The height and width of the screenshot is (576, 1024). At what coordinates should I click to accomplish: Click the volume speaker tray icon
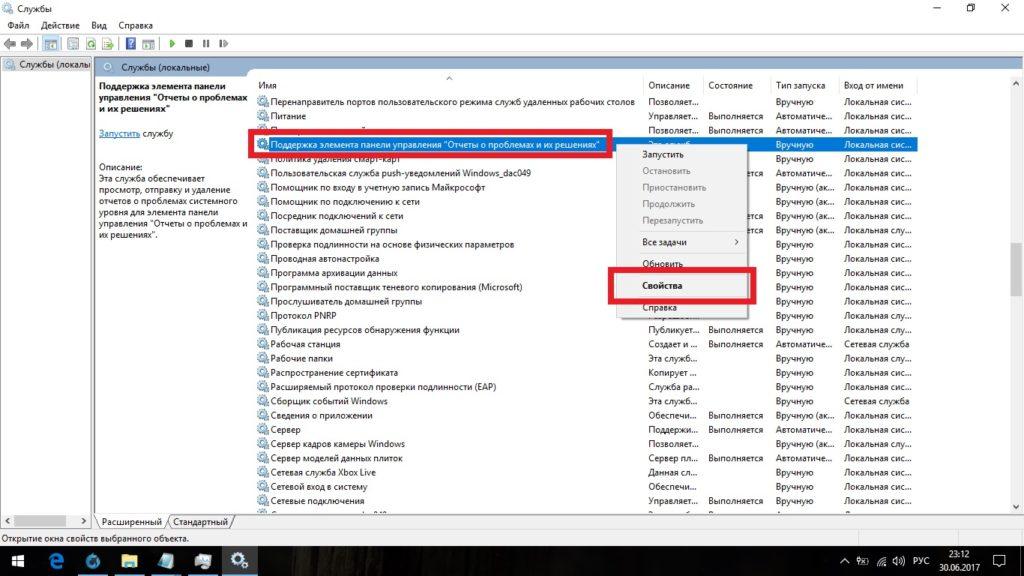coord(899,561)
